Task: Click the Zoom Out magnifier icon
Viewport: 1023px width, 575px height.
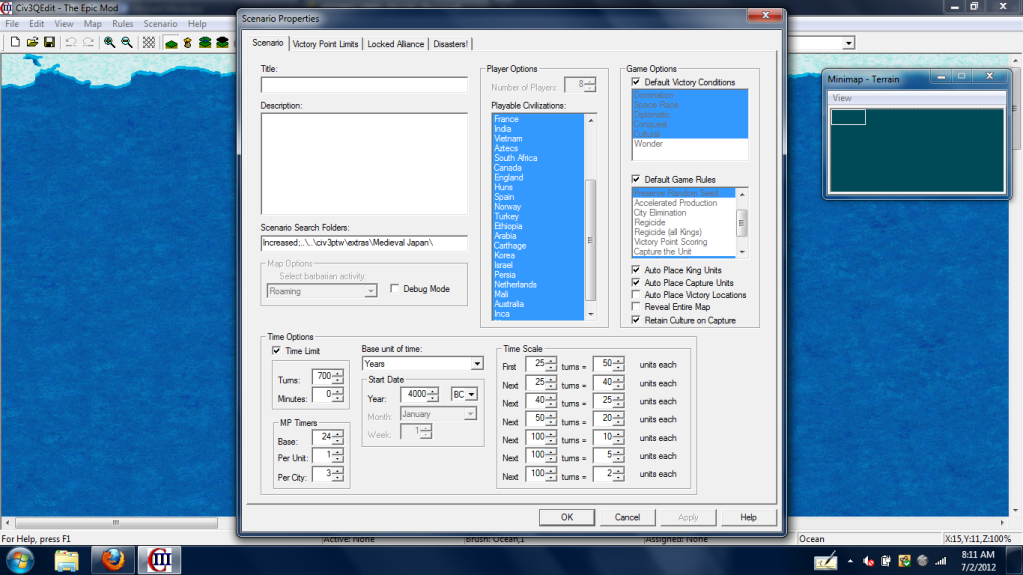Action: [127, 42]
